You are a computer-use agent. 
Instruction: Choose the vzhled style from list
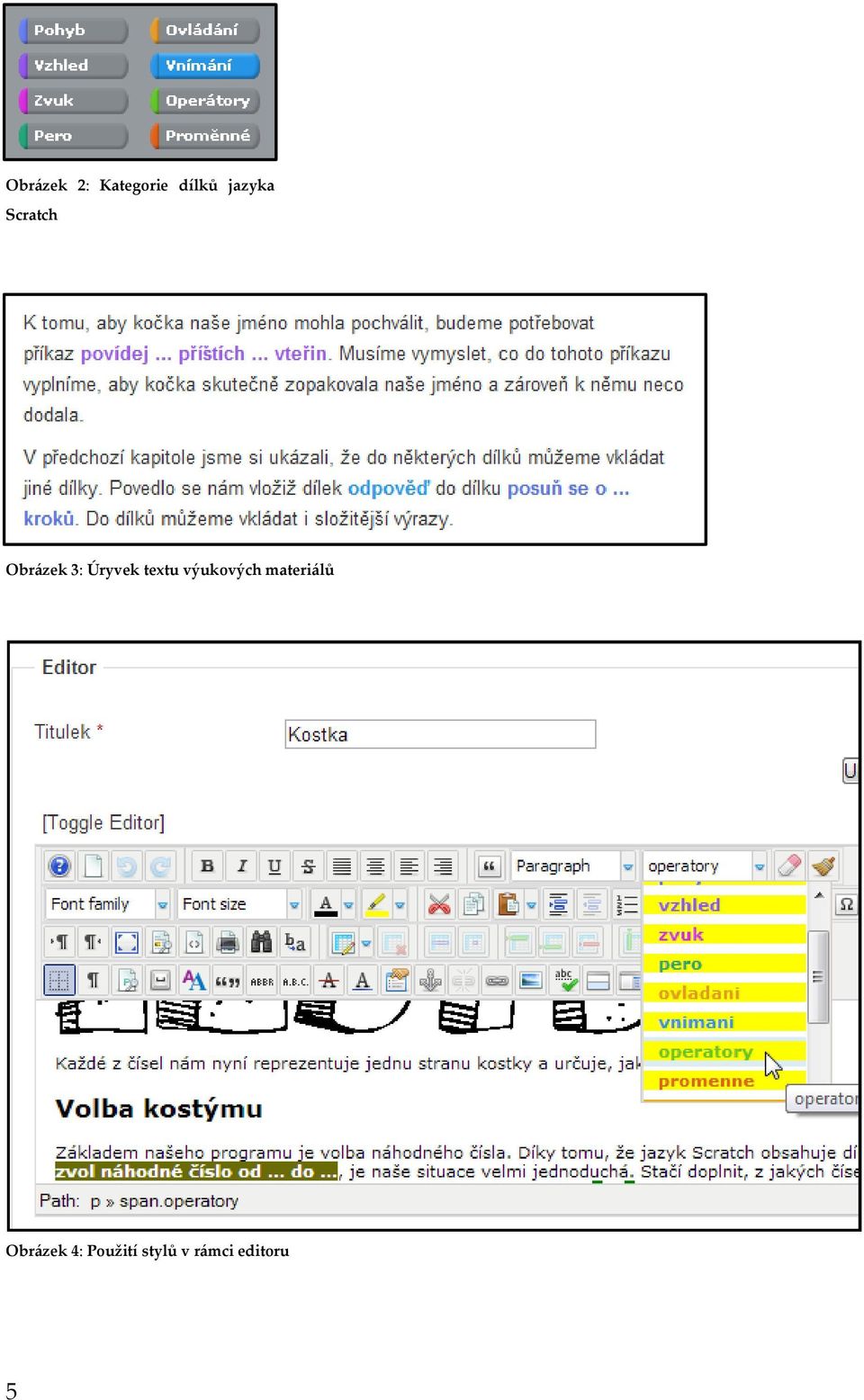[x=724, y=905]
